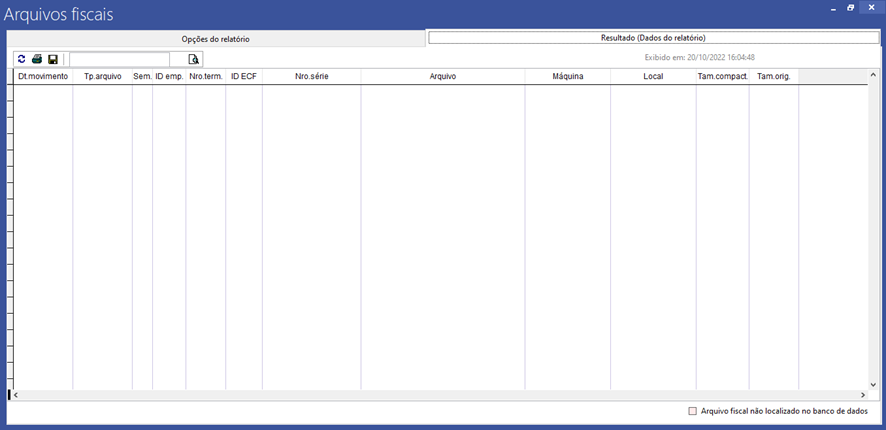Click the 'Nro.série' column header
The image size is (886, 430).
[x=311, y=76]
